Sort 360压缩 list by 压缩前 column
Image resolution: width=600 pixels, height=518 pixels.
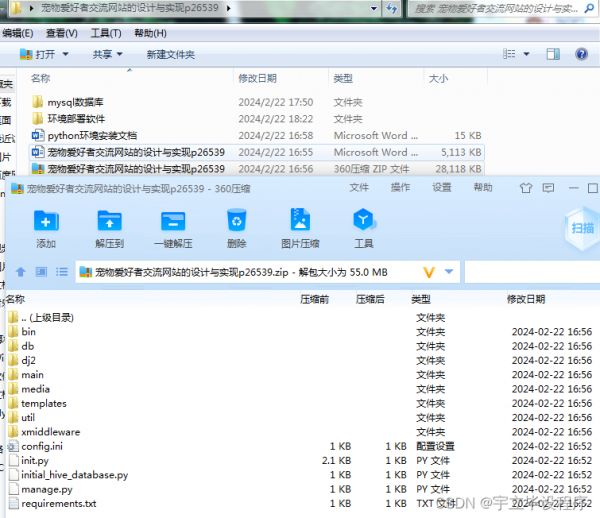(315, 299)
